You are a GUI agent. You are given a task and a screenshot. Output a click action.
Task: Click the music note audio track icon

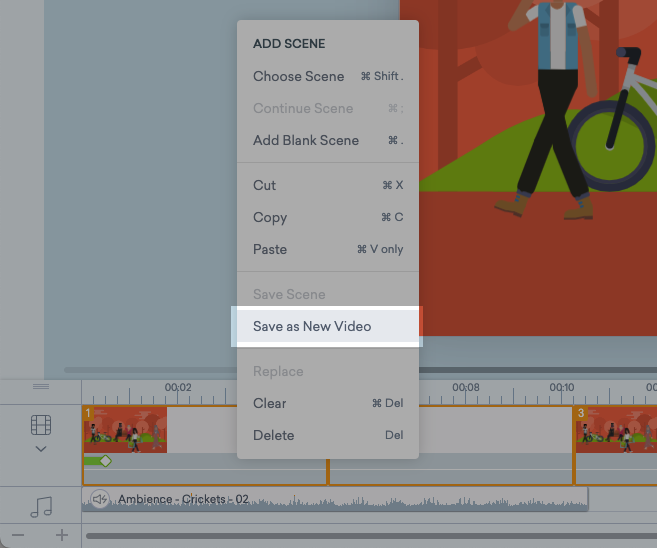[41, 507]
